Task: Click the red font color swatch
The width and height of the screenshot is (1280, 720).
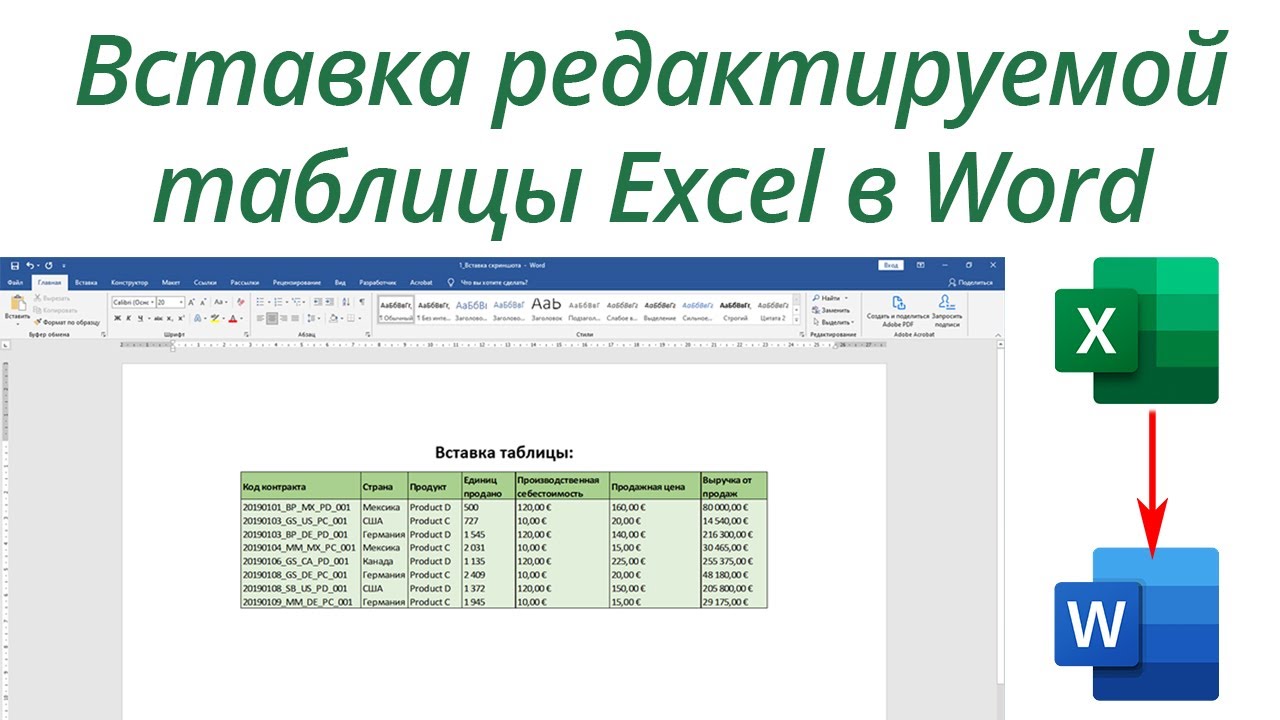Action: coord(234,319)
